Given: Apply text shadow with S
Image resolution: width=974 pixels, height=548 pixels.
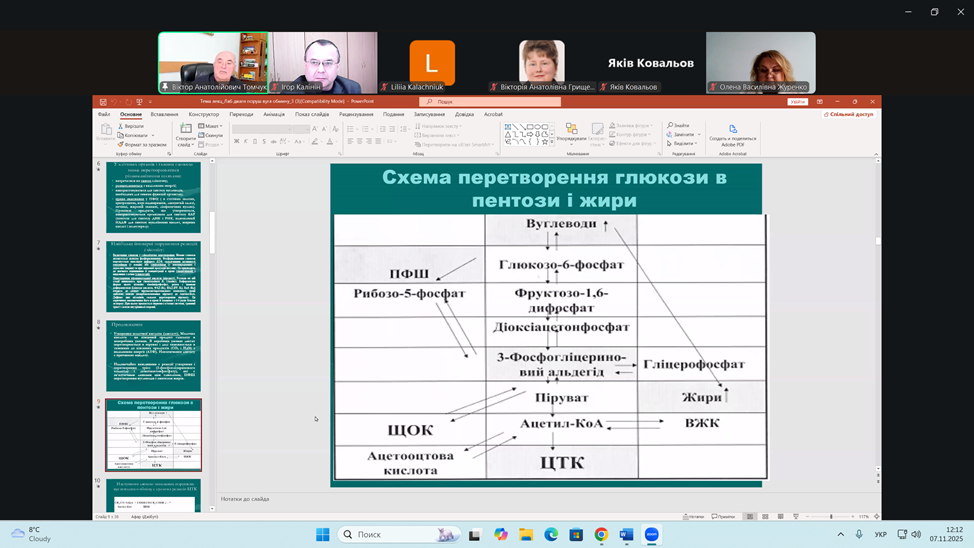Looking at the screenshot, I should [264, 141].
